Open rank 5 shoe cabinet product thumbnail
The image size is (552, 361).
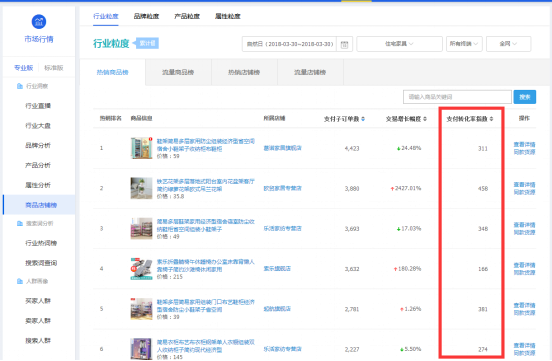coord(141,309)
